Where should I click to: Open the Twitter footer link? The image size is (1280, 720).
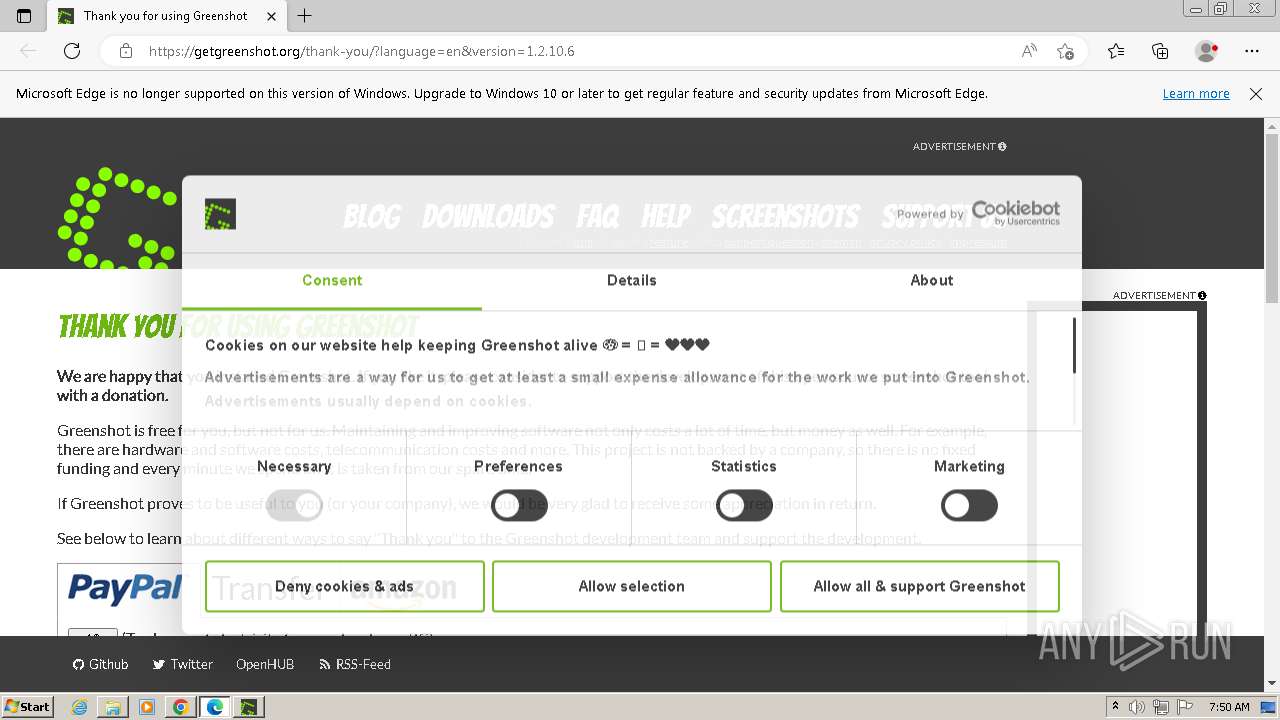(183, 664)
